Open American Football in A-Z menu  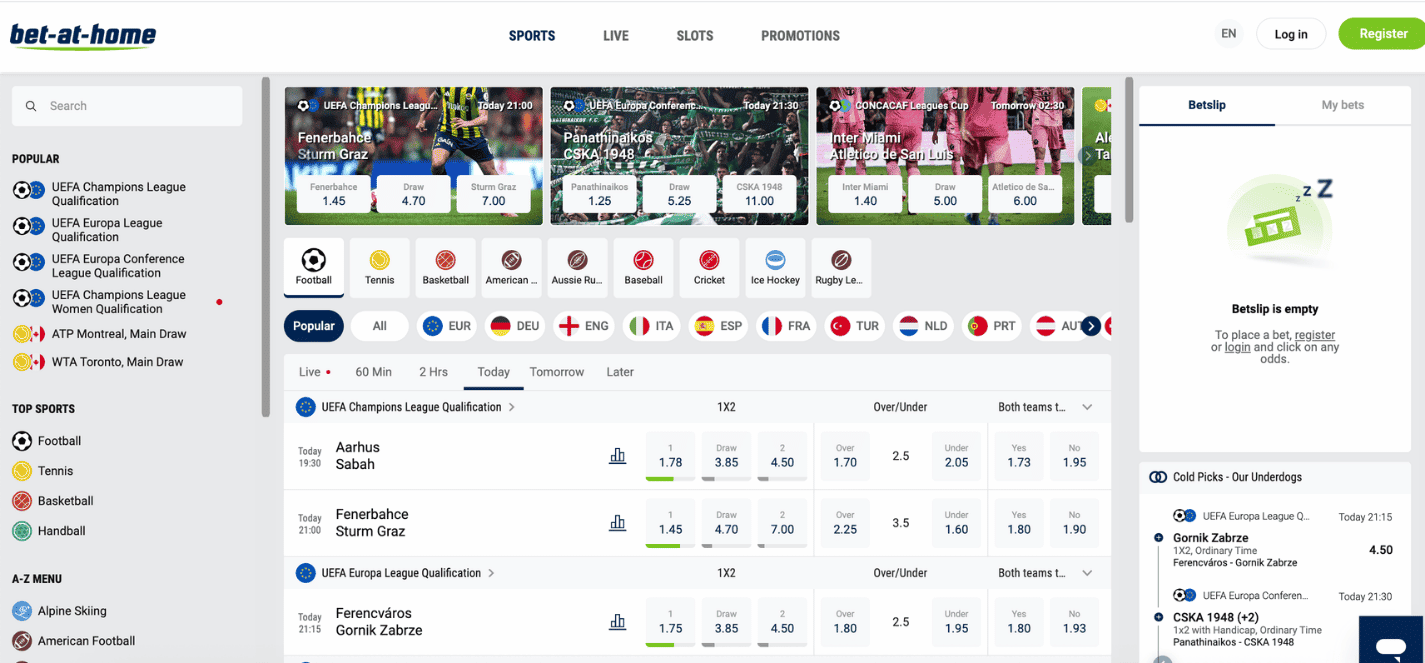click(x=74, y=641)
